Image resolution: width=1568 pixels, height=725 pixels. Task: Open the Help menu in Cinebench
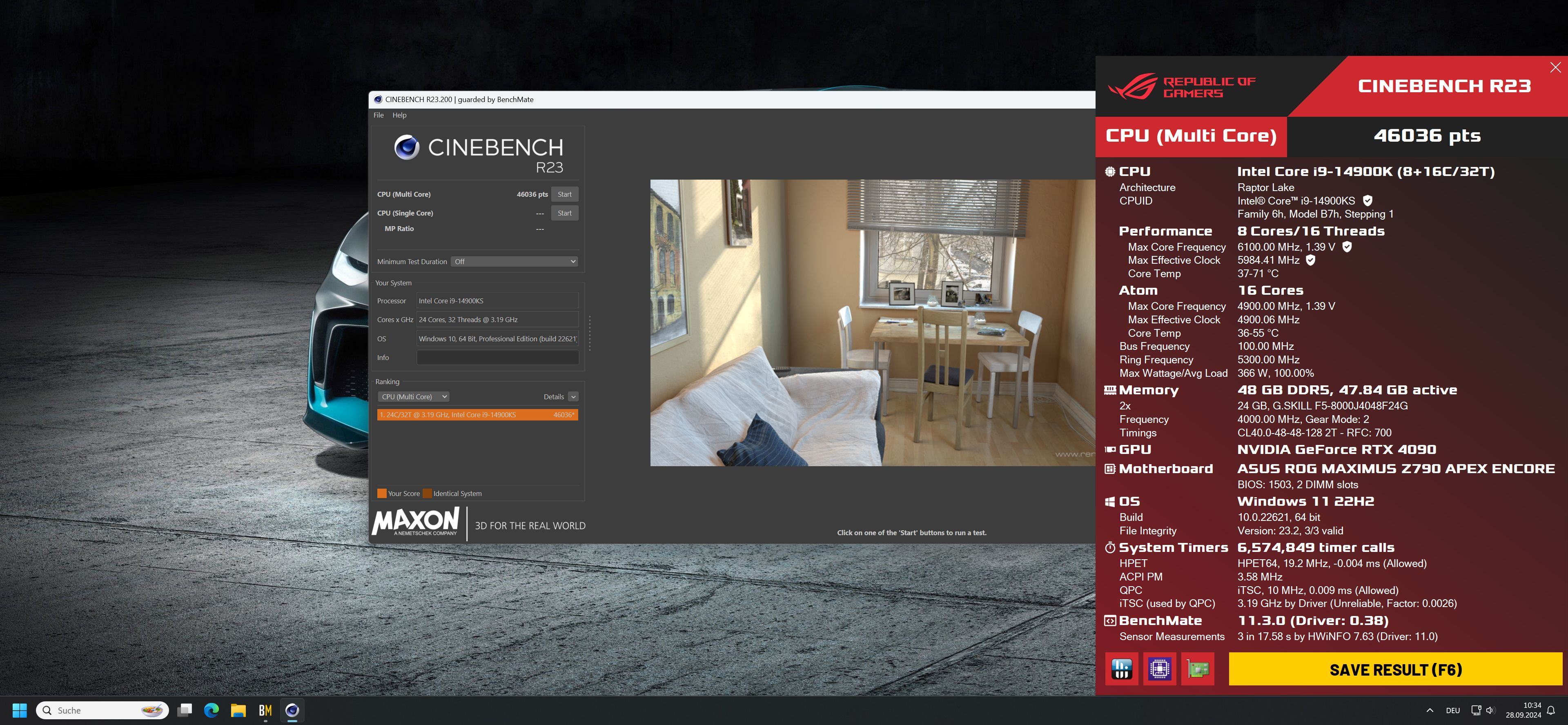399,115
